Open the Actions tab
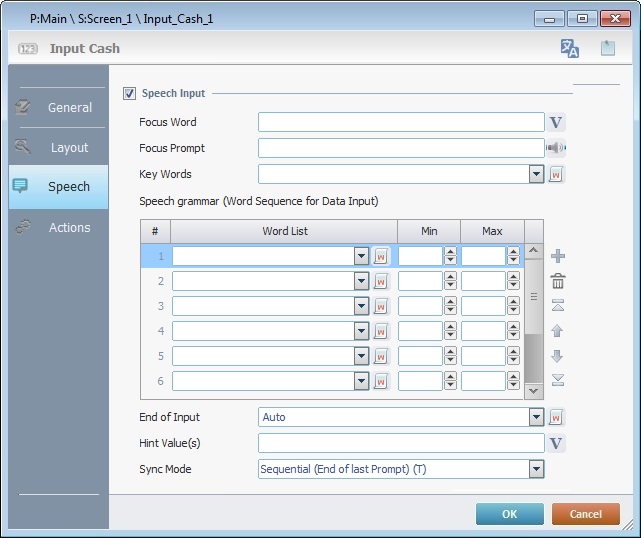 (58, 227)
